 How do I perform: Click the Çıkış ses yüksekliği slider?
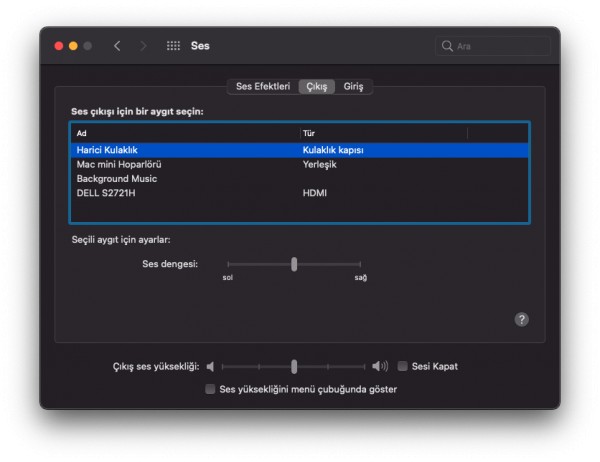(x=293, y=367)
